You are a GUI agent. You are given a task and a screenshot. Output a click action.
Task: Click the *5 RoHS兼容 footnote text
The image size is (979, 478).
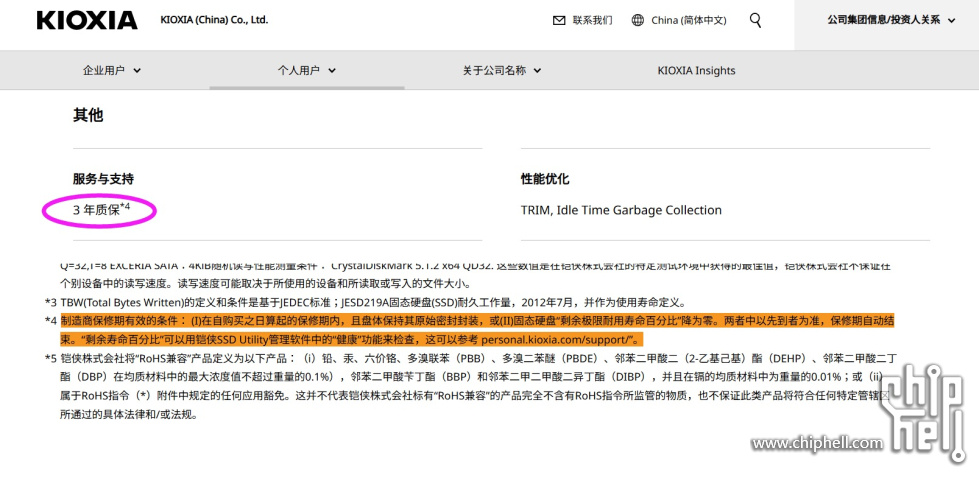click(471, 386)
